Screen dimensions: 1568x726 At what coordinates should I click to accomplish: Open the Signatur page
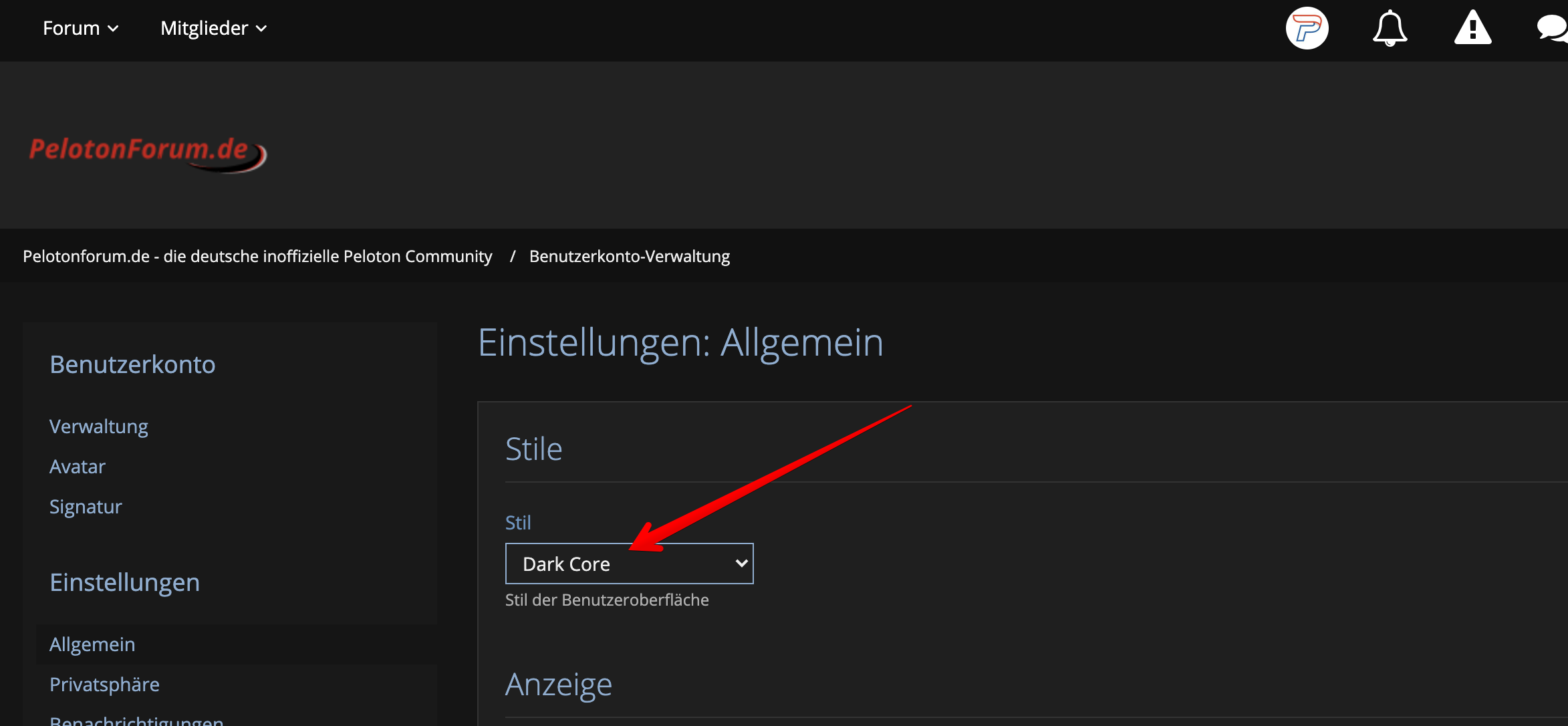click(x=86, y=507)
